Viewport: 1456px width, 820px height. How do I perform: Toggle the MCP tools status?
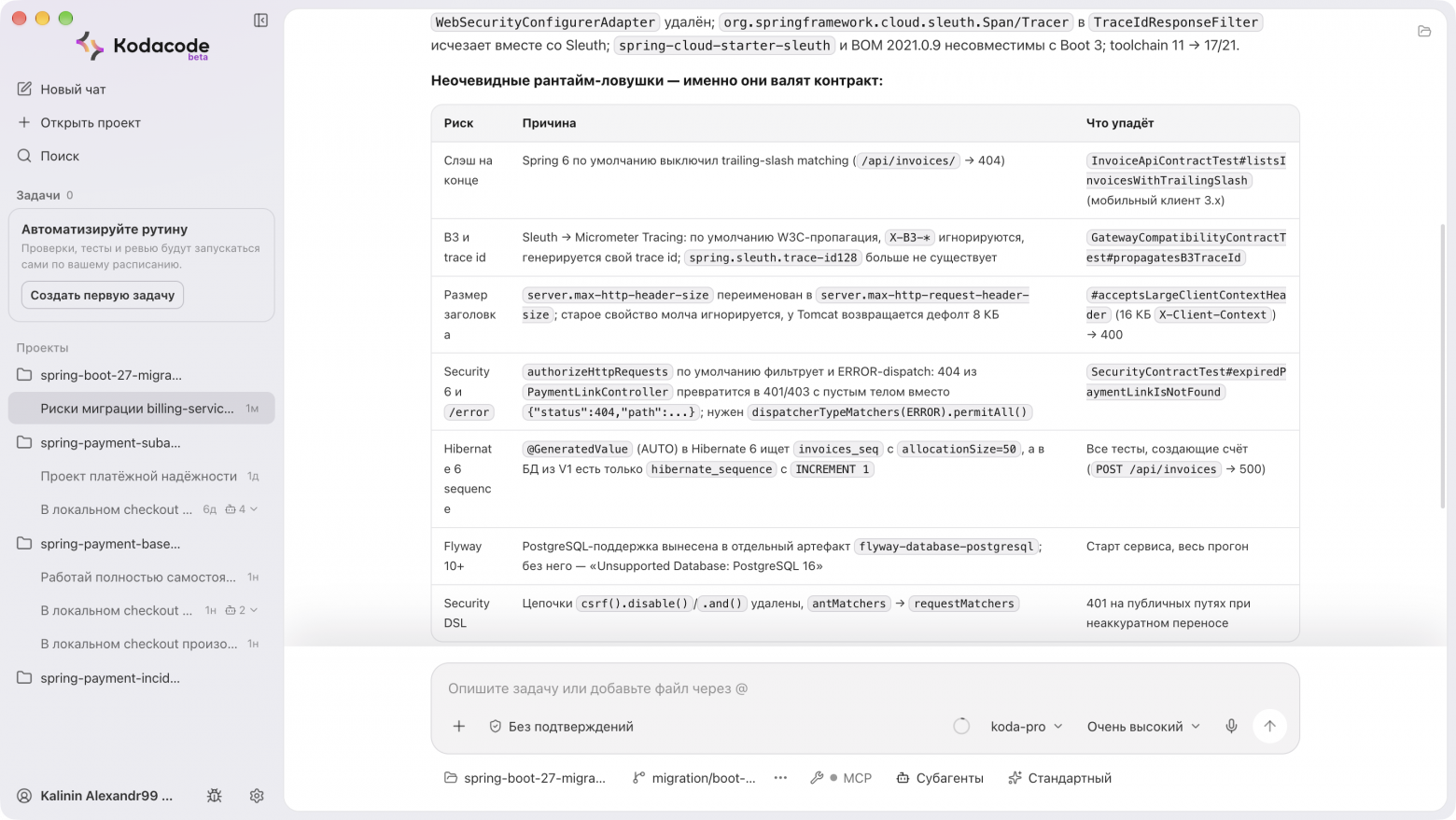click(x=841, y=778)
